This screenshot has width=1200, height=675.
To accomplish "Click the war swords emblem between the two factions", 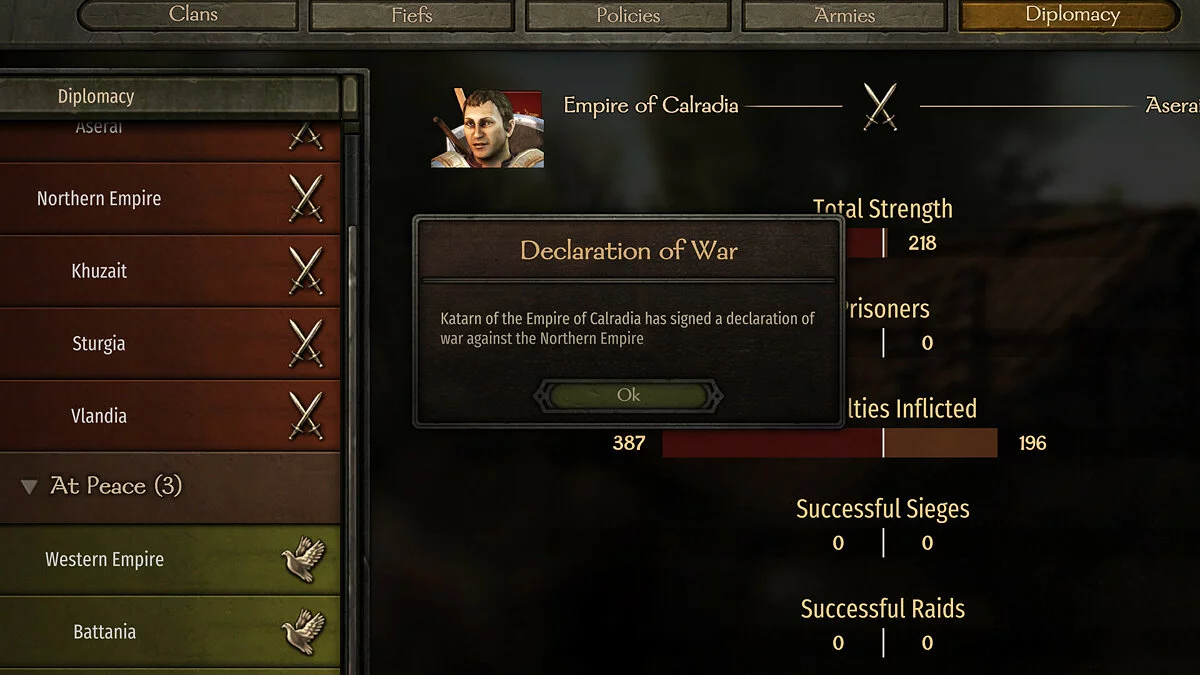I will click(880, 106).
